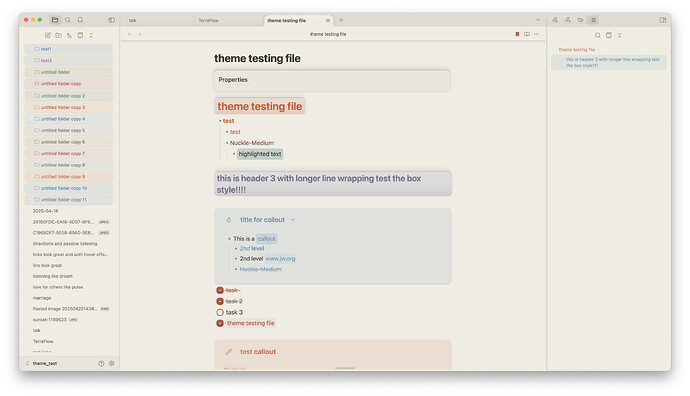Open the sunset-1189623 image file
690x396 pixels.
(50, 320)
